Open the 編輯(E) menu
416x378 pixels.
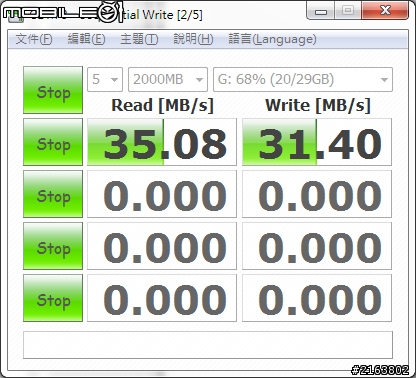click(86, 39)
